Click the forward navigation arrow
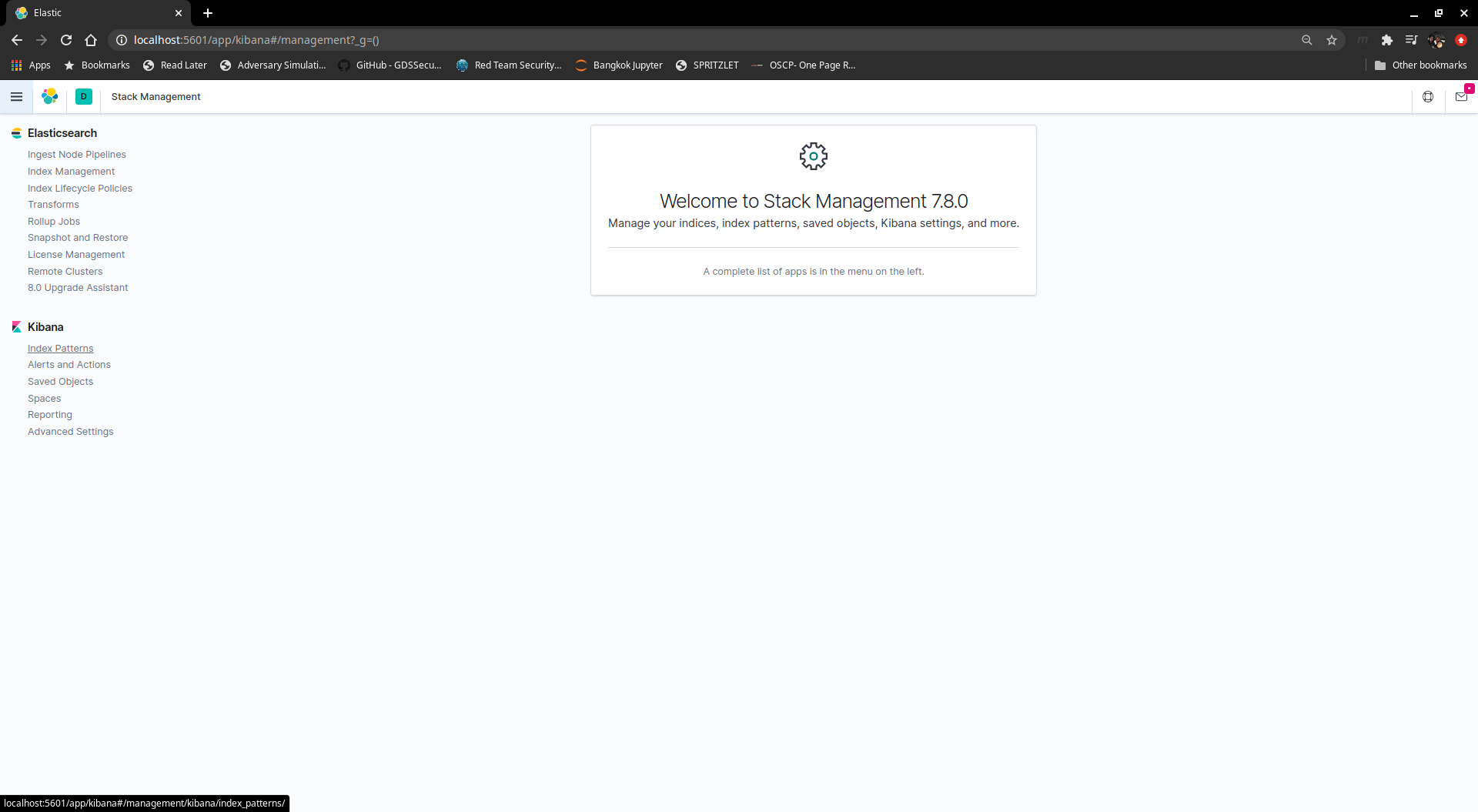1478x812 pixels. pos(42,40)
